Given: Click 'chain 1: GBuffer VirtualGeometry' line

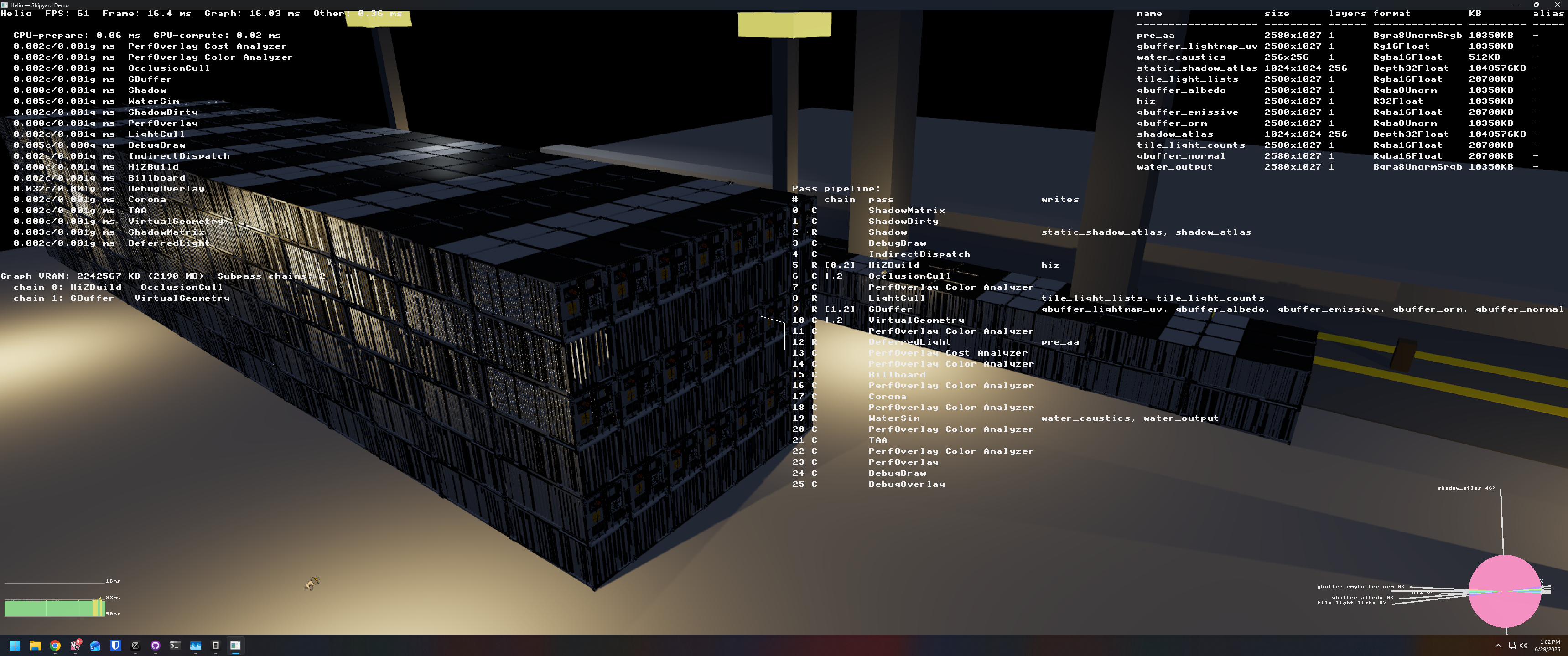Looking at the screenshot, I should pyautogui.click(x=122, y=298).
